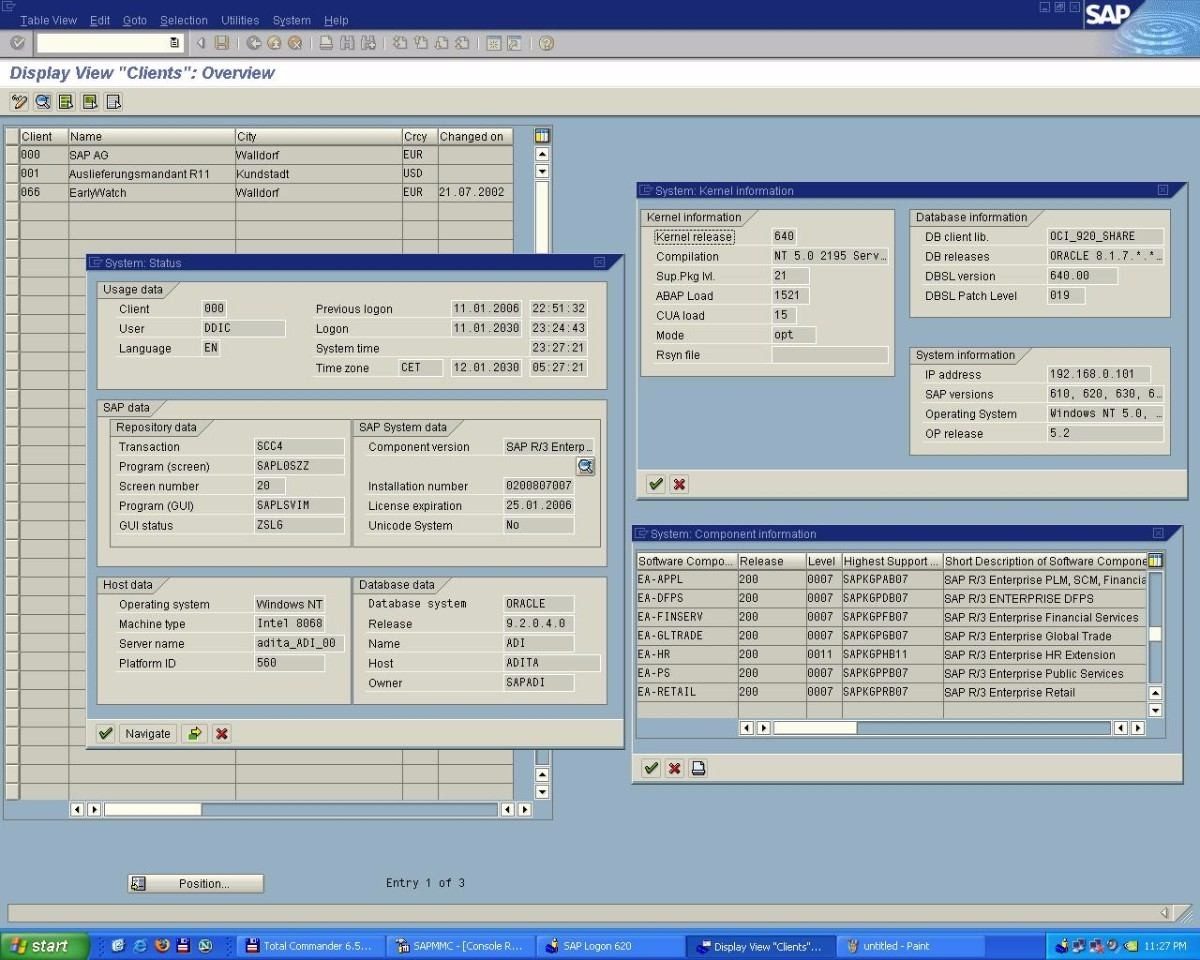Click the Save diskette icon

pyautogui.click(x=222, y=43)
